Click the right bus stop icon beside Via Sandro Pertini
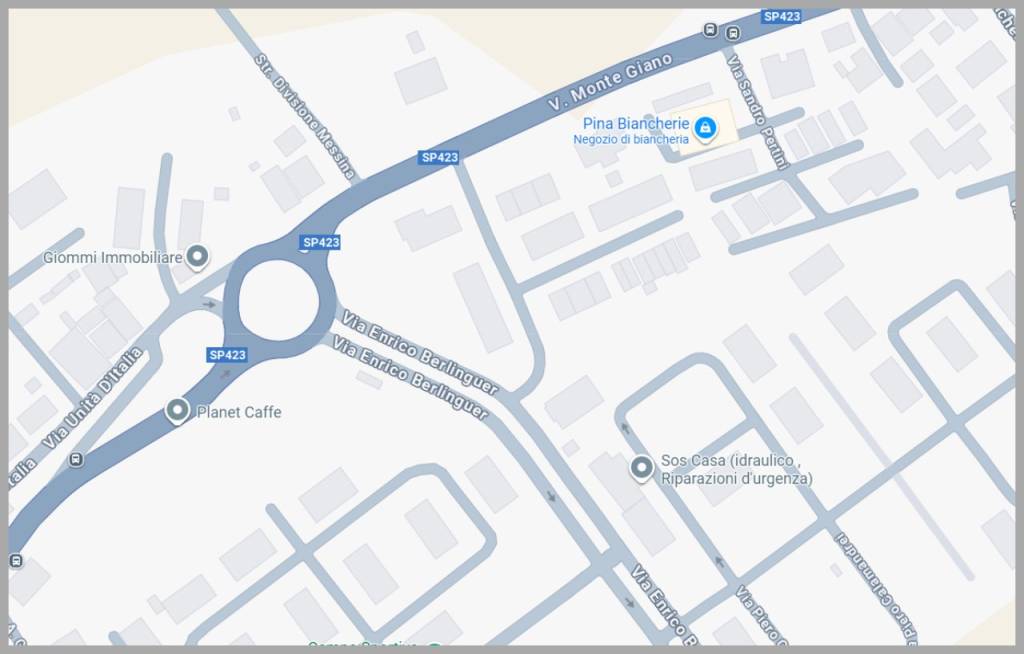Viewport: 1024px width, 654px height. (733, 33)
